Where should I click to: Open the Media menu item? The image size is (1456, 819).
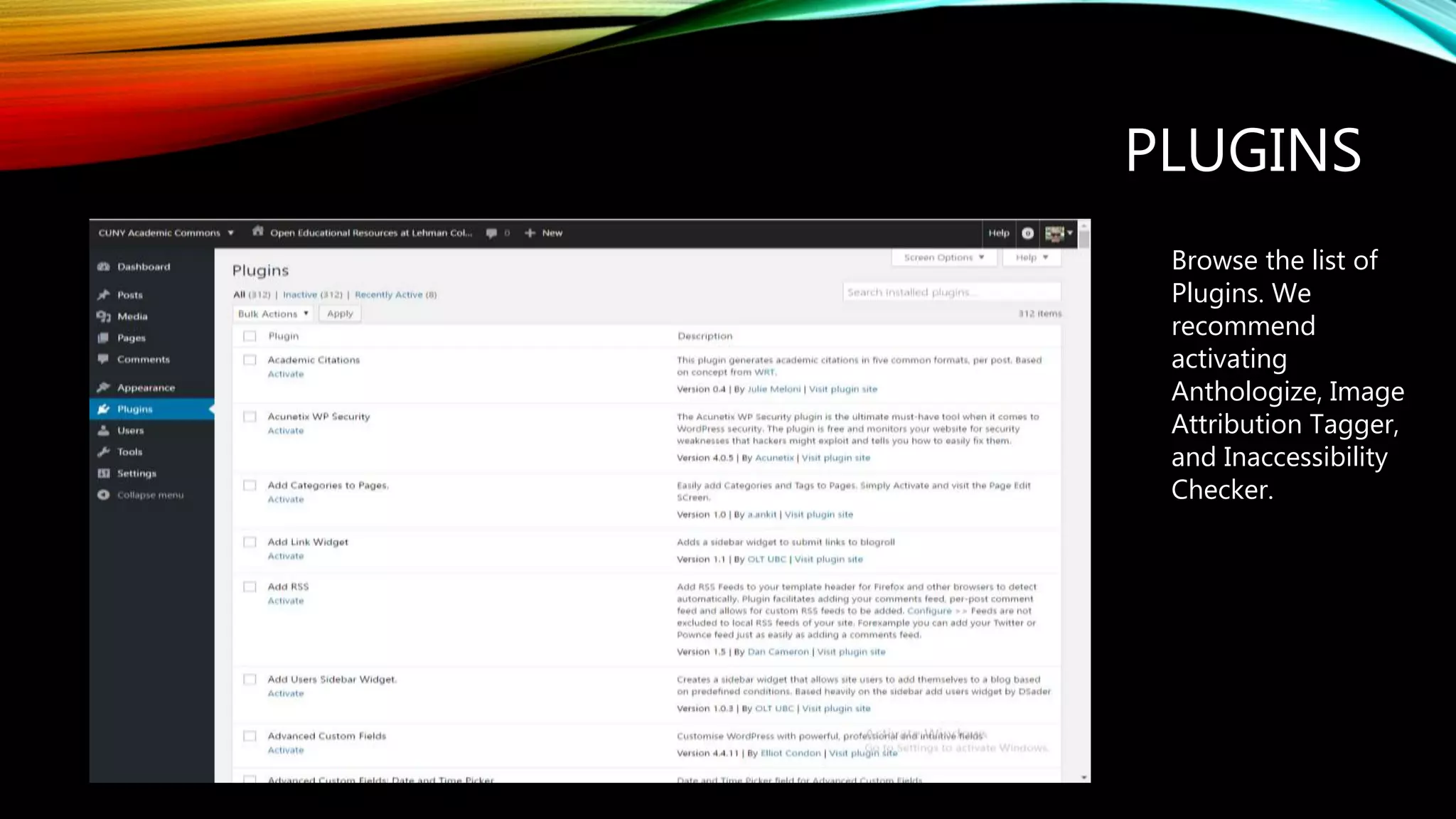tap(132, 316)
